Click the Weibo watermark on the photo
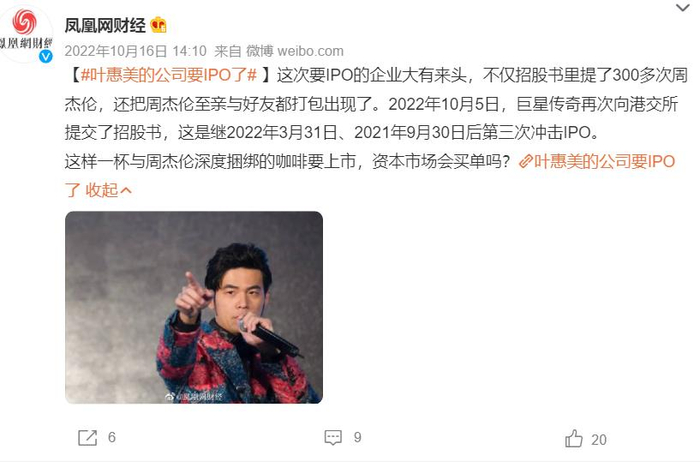The width and height of the screenshot is (700, 462). 193,396
